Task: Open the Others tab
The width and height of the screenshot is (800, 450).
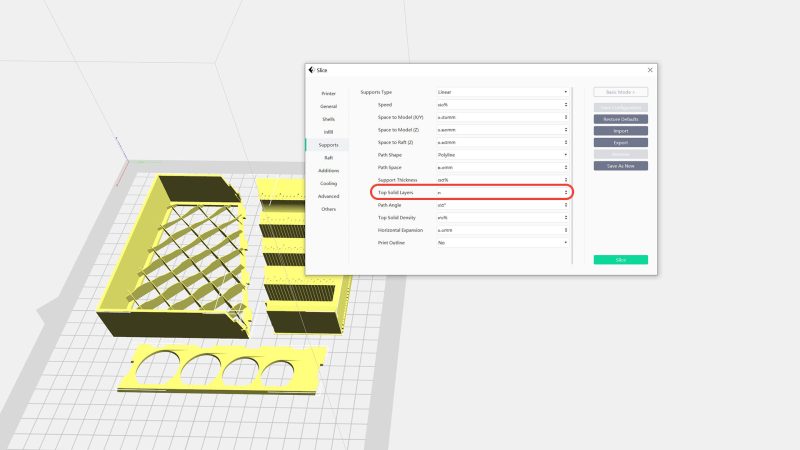Action: 328,209
